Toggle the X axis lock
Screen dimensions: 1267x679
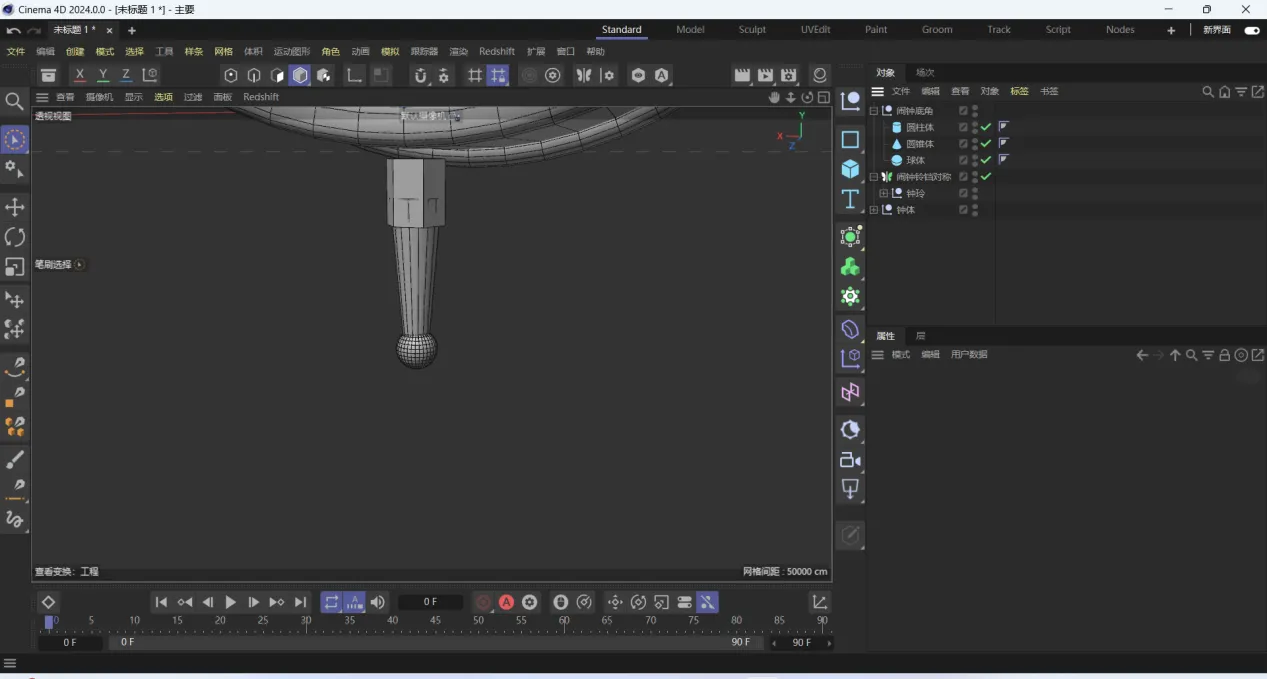coord(80,75)
